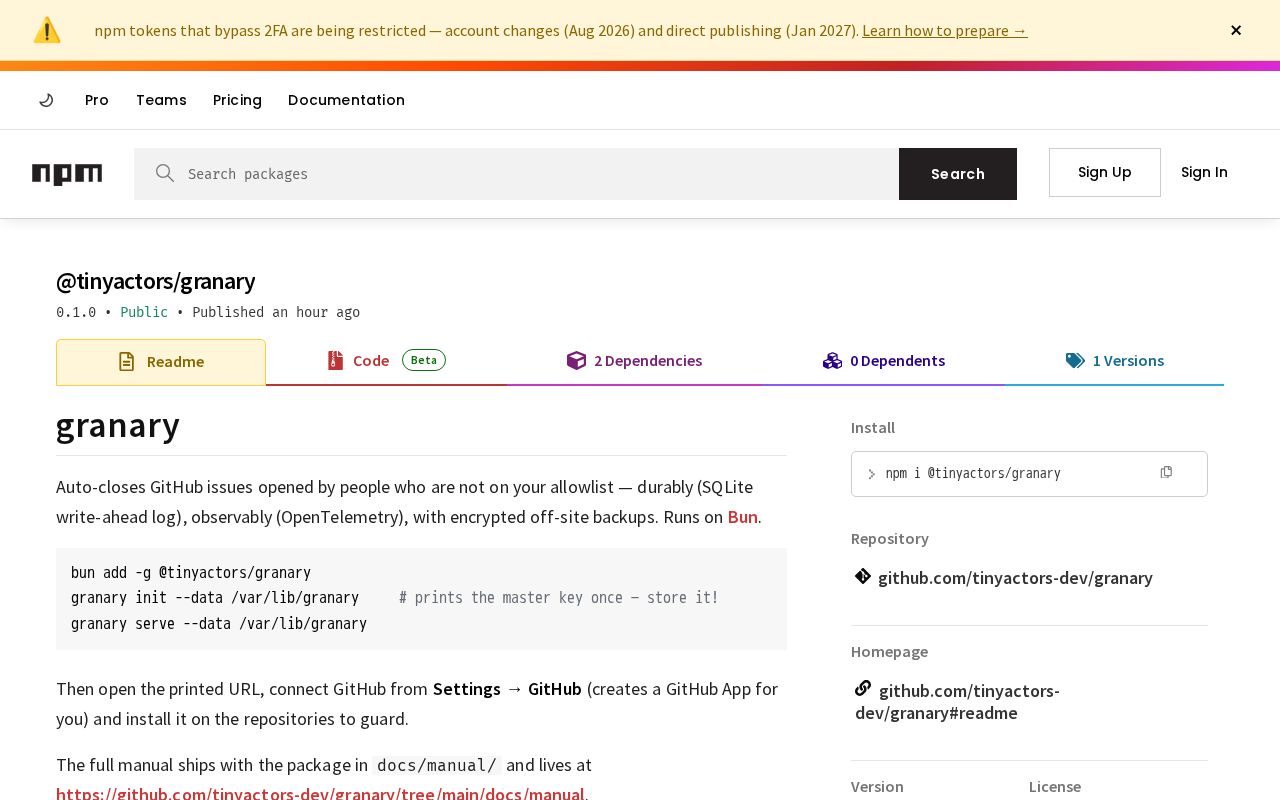Click the Code tab file icon
This screenshot has height=800, width=1280.
click(335, 360)
